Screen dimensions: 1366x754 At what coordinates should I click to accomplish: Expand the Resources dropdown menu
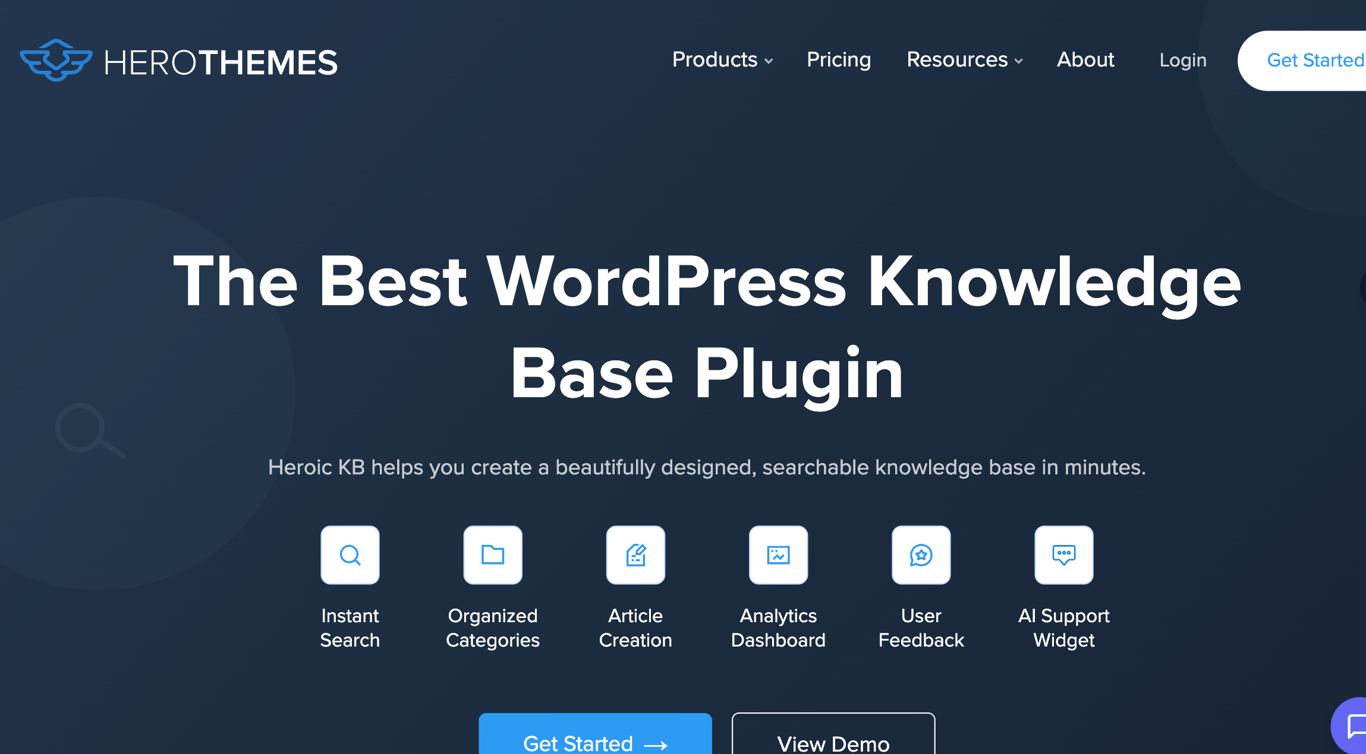[x=964, y=60]
